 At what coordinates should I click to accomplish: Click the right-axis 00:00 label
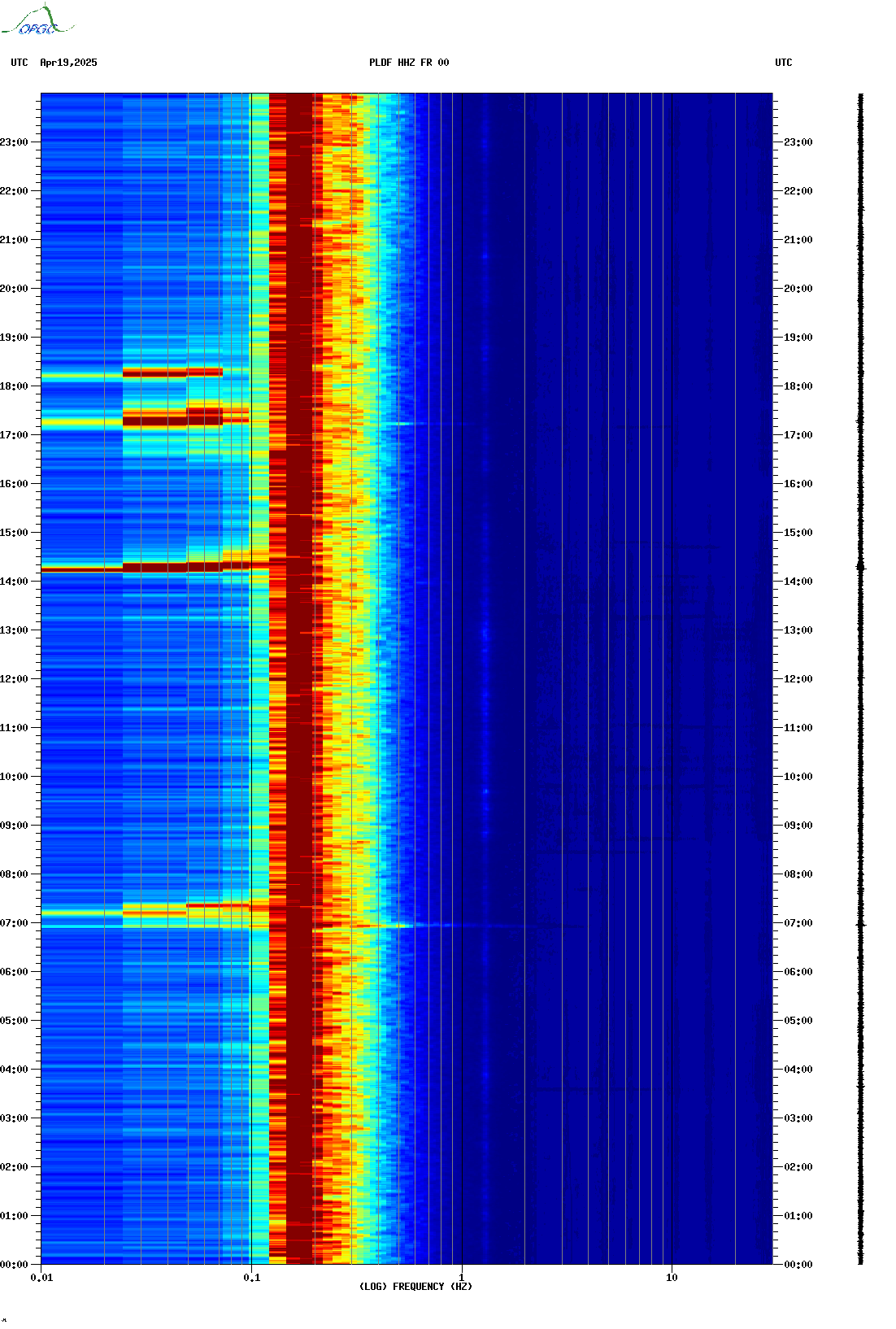798,1265
